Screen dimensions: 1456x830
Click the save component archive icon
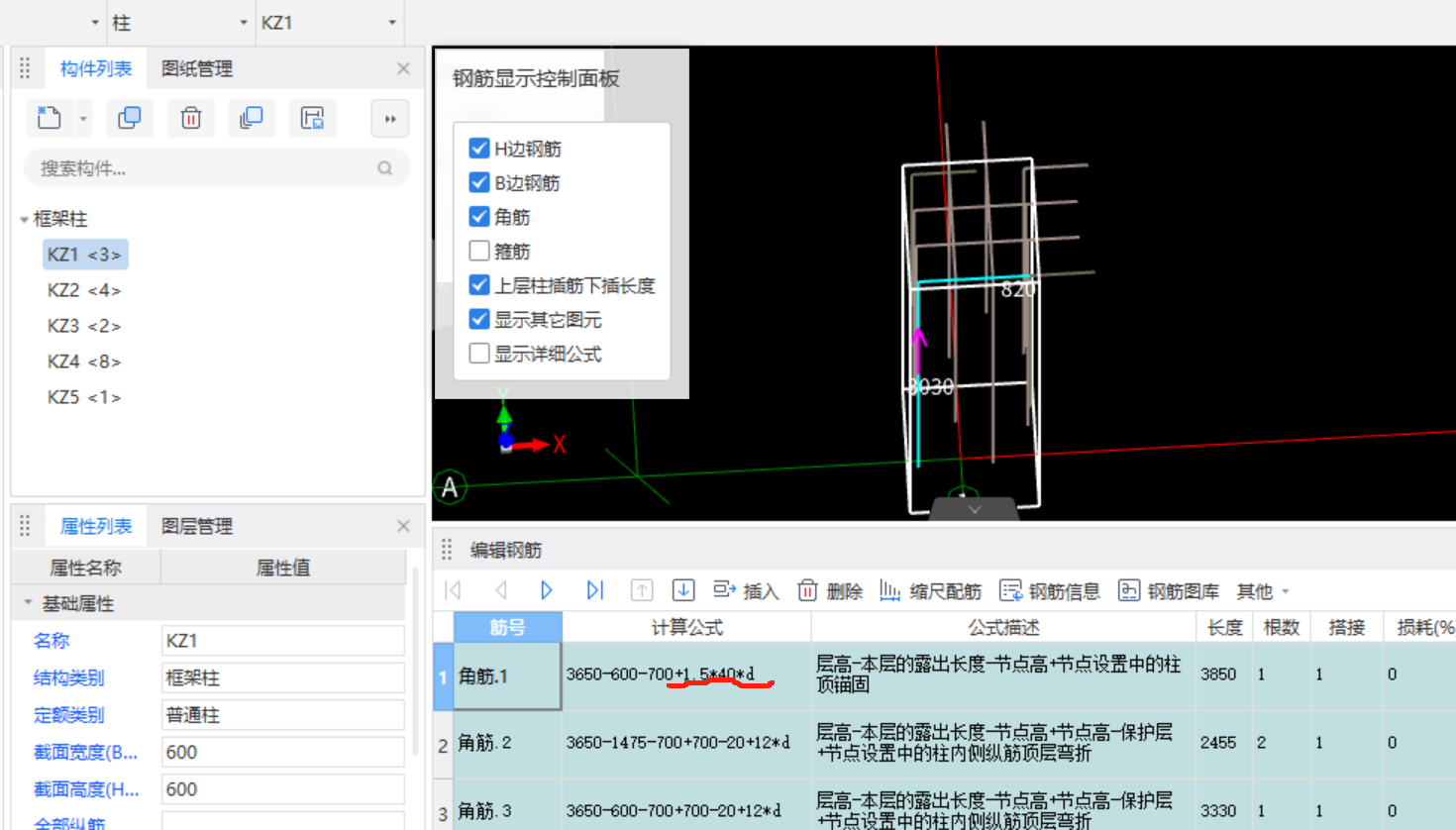313,118
